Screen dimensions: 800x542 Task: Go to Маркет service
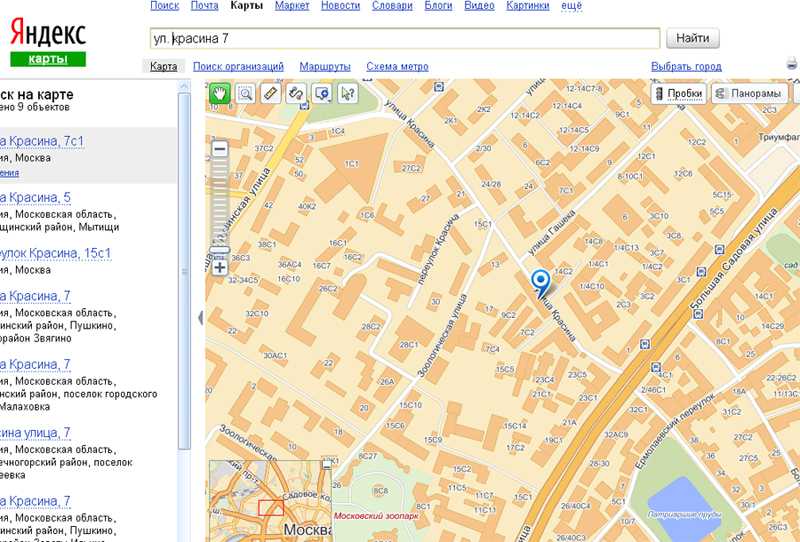click(292, 6)
